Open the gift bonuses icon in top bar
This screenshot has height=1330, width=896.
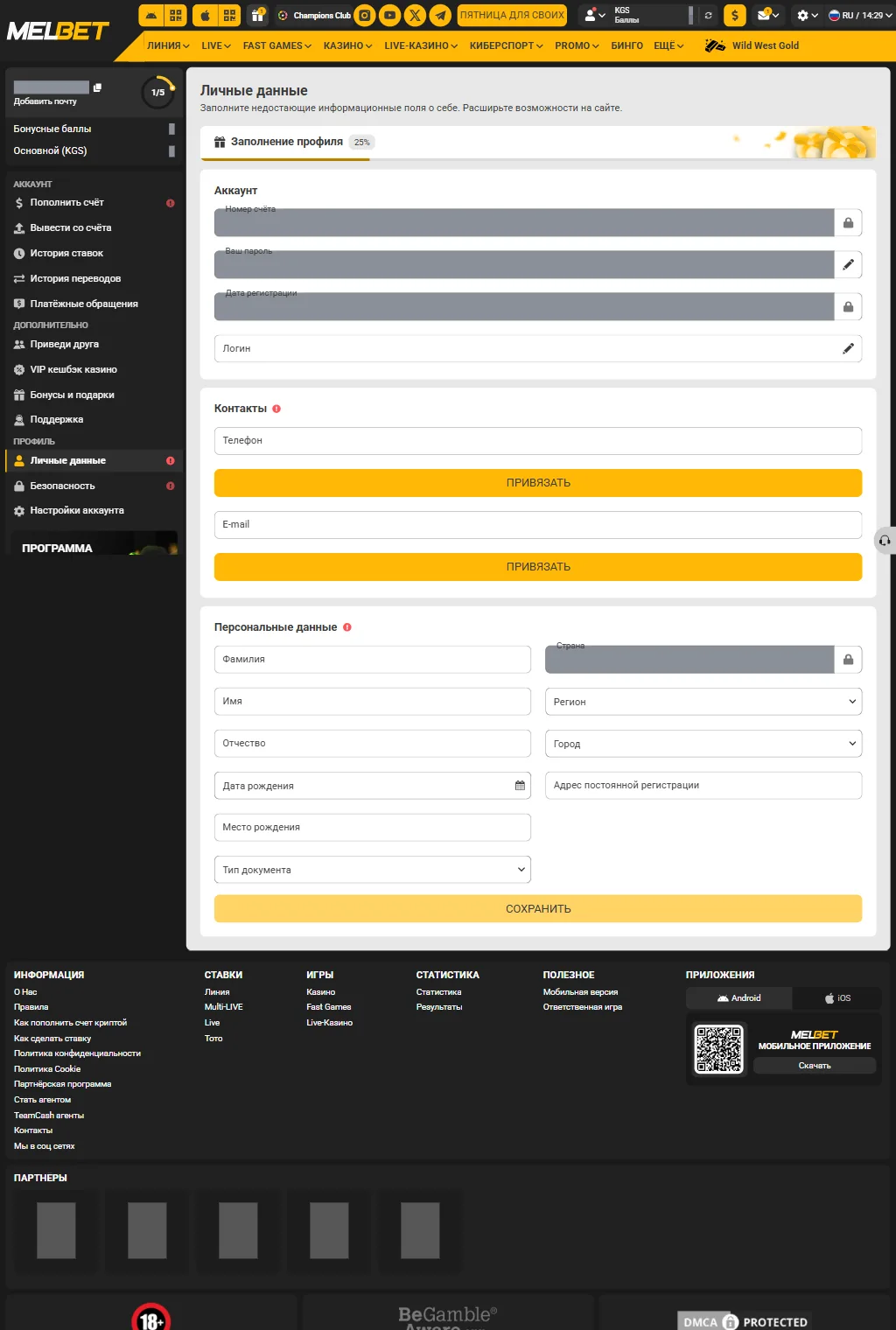[x=257, y=15]
